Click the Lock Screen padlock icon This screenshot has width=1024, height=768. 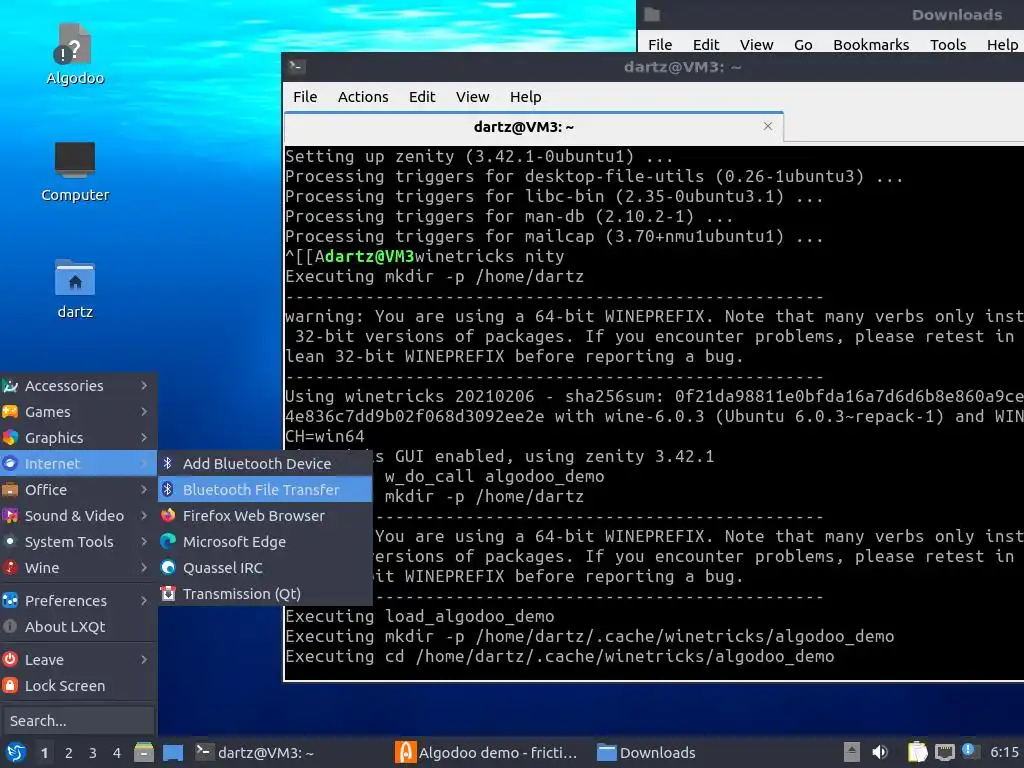click(10, 686)
